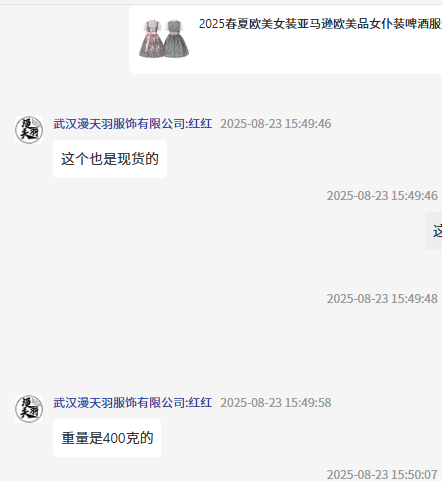Viewport: 442px width, 481px height.
Task: Click 红红 agent name in second sender label
Action: 200,403
